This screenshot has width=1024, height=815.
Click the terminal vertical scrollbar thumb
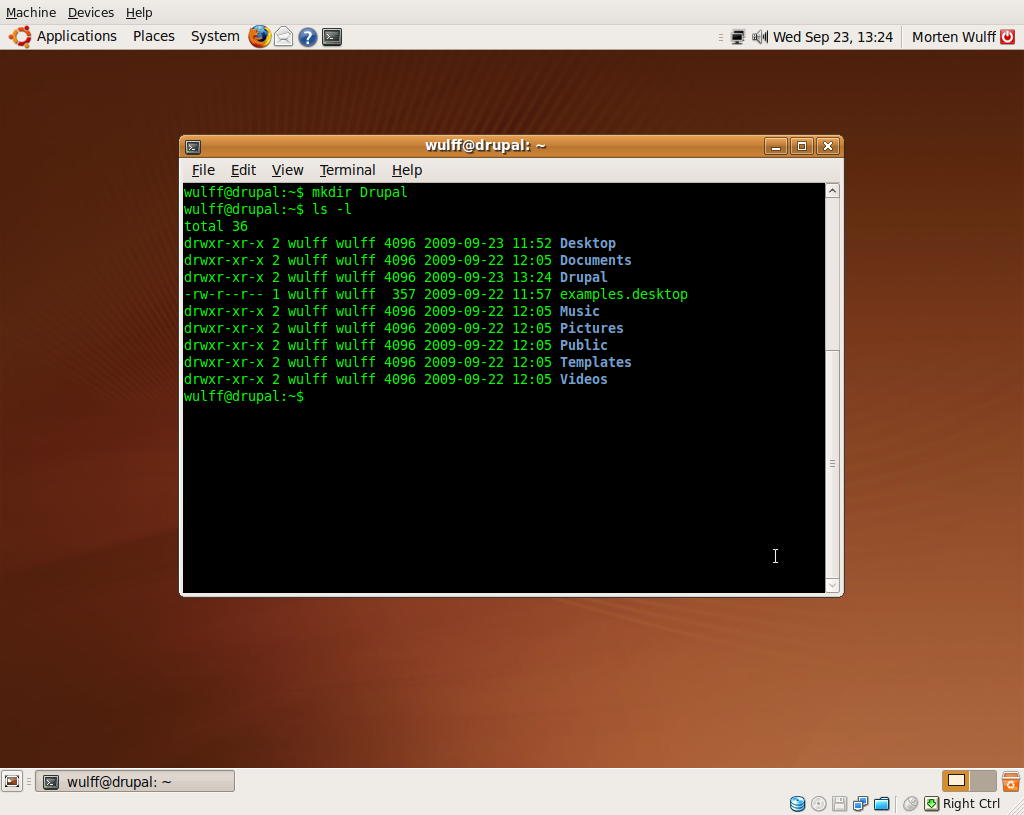[833, 464]
